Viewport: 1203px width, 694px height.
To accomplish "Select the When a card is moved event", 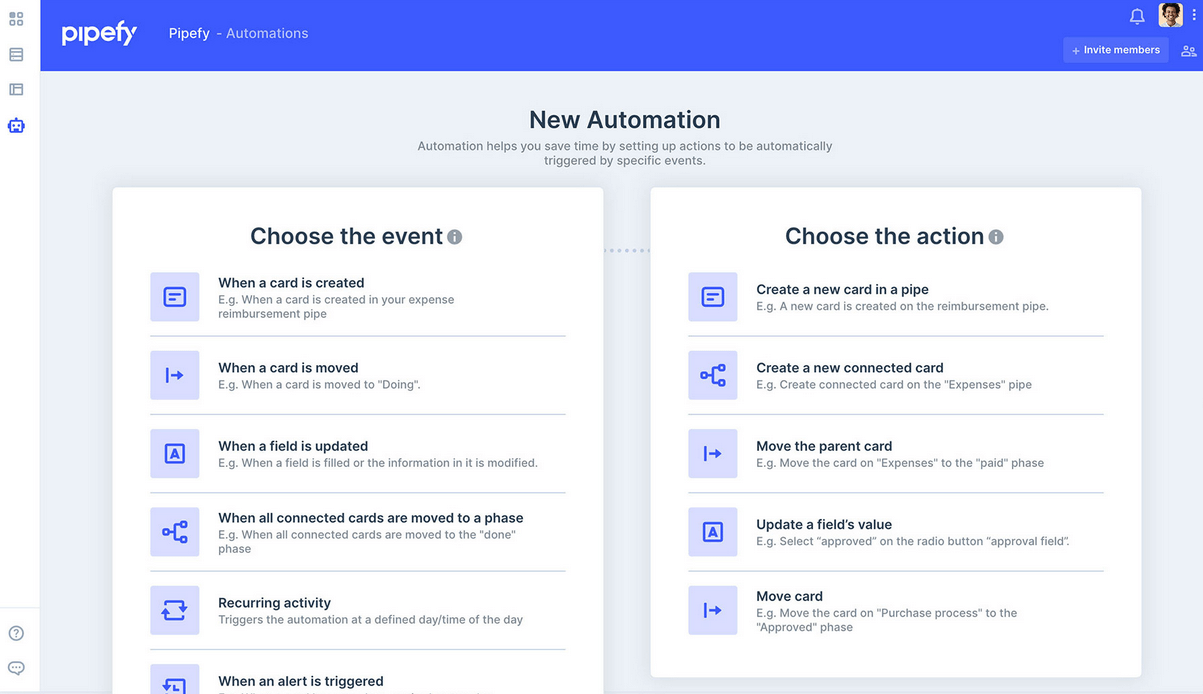I will 358,375.
